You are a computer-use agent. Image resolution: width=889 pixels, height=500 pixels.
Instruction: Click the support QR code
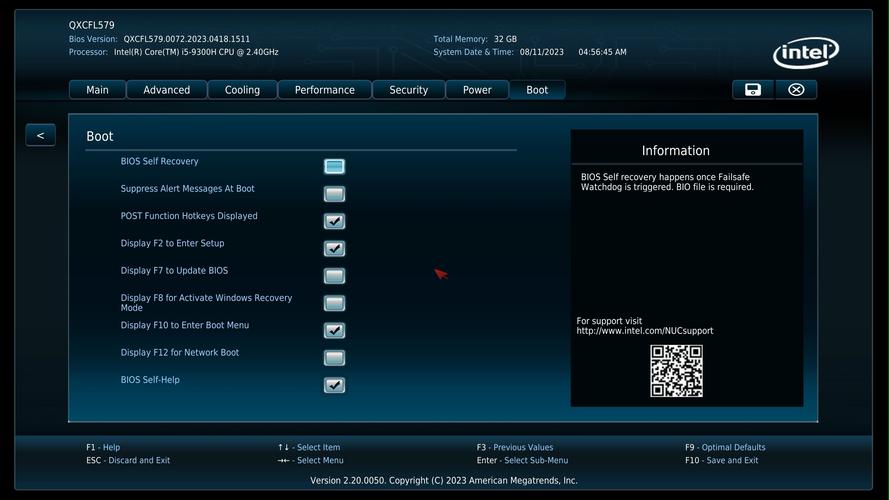point(676,371)
